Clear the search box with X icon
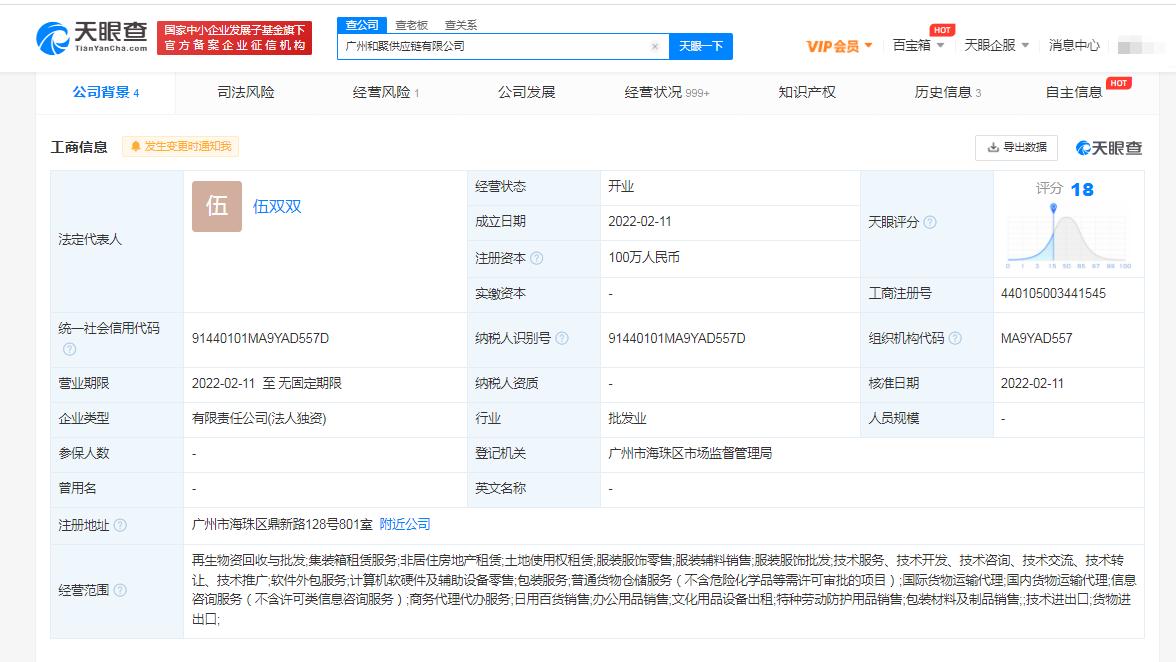 pos(655,46)
